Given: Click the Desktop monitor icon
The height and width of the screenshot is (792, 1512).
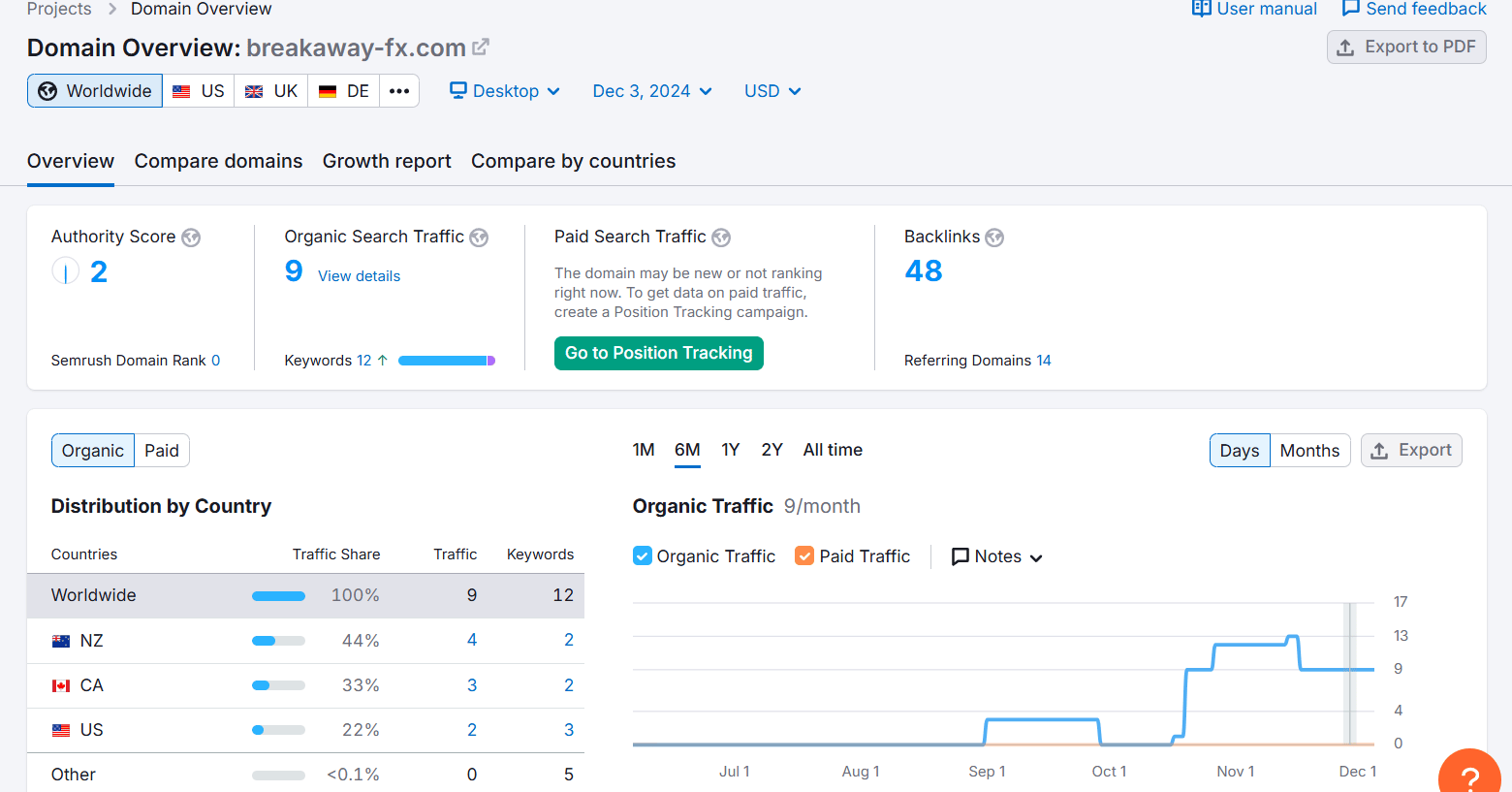Looking at the screenshot, I should coord(458,90).
